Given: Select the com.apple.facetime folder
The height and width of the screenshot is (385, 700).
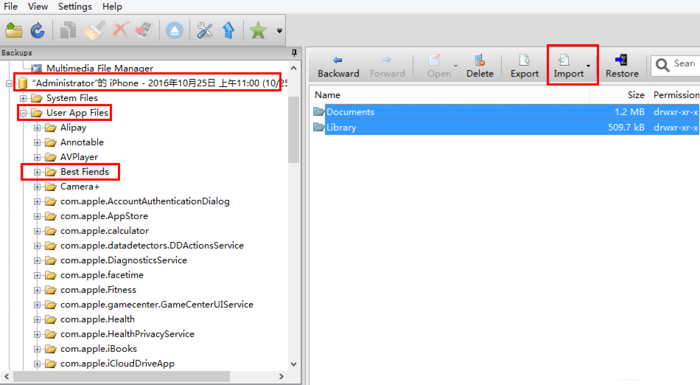Looking at the screenshot, I should point(102,275).
